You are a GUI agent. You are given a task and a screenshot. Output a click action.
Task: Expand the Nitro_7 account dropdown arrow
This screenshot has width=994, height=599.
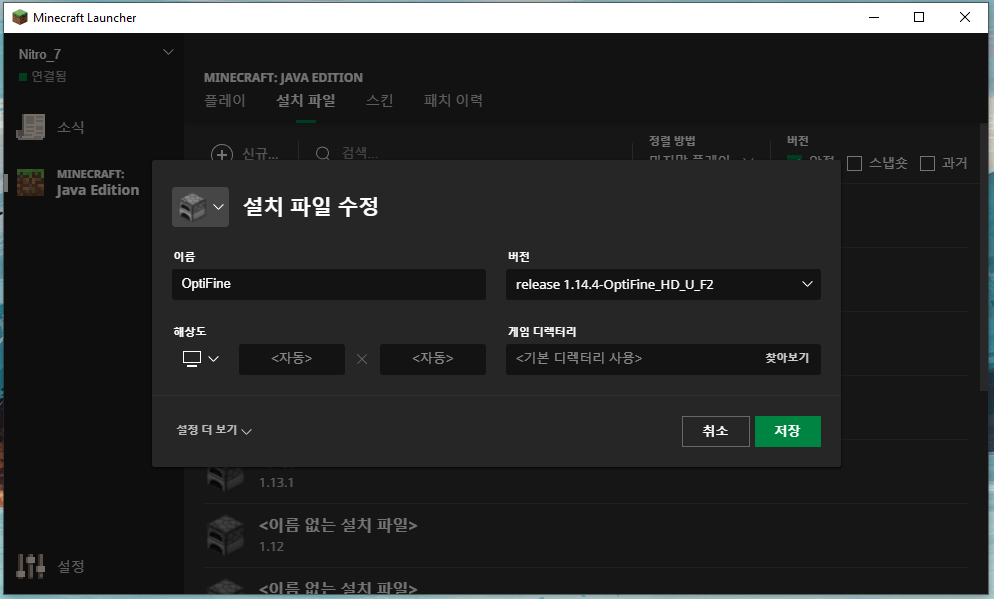[168, 52]
